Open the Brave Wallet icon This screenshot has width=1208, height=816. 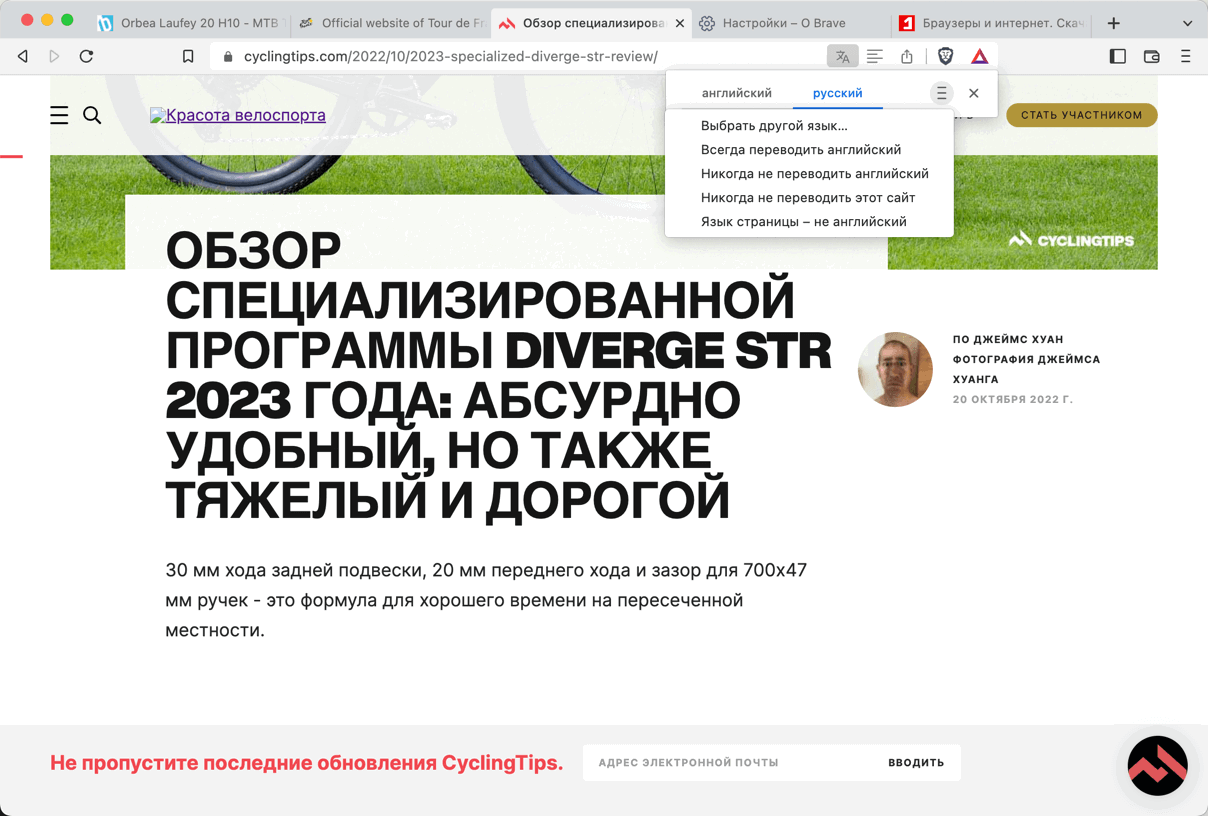point(1152,57)
